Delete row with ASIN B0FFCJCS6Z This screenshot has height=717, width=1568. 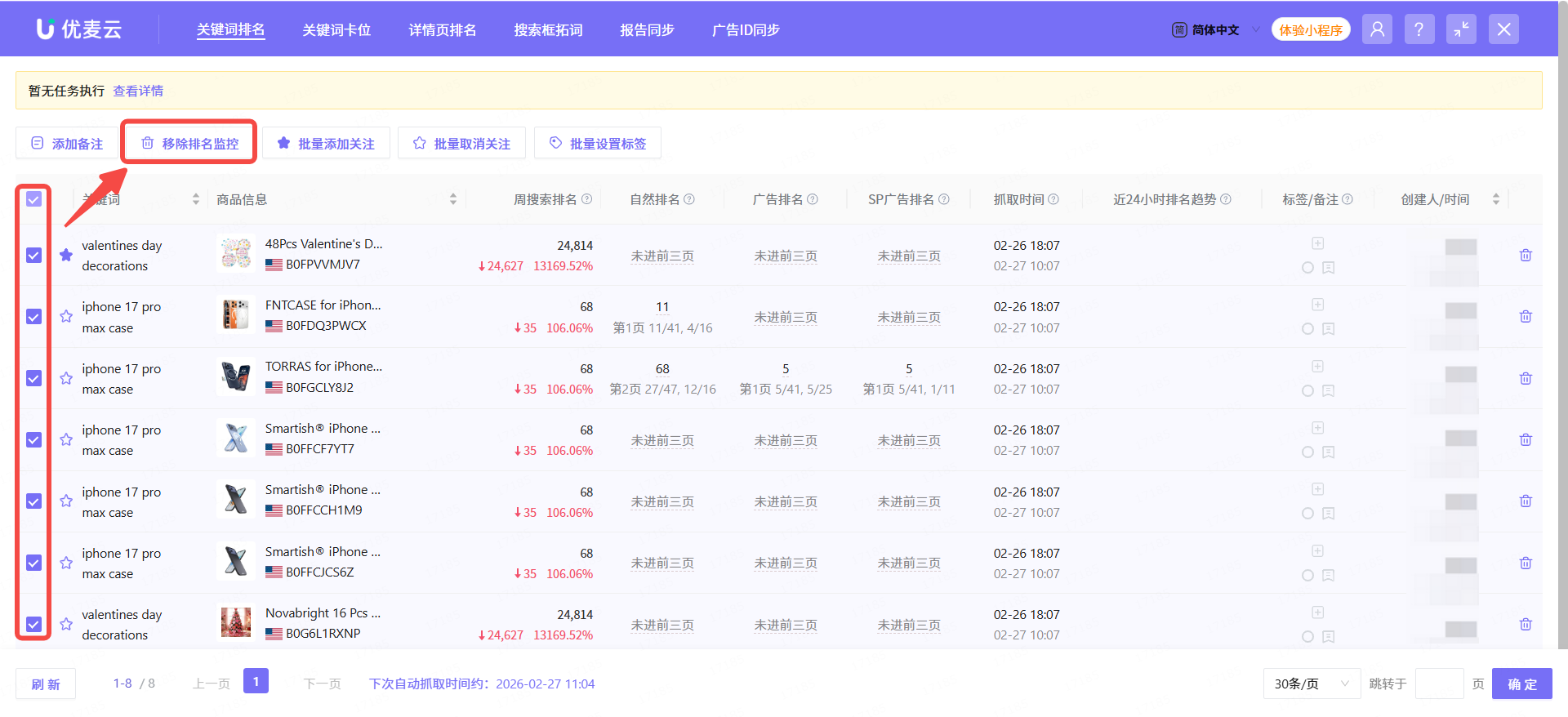(1525, 563)
